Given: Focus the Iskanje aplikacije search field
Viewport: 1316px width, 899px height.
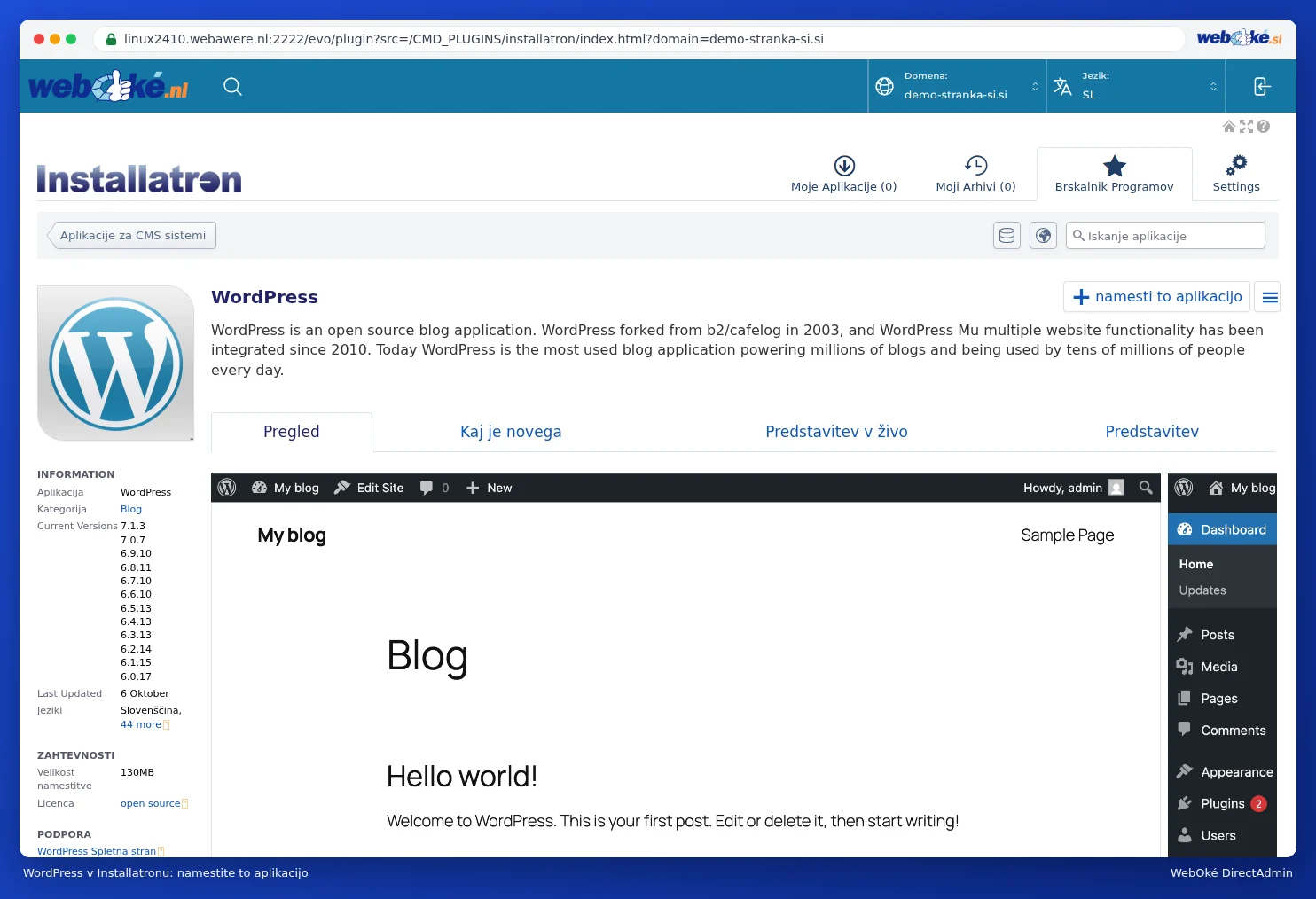Looking at the screenshot, I should point(1165,236).
